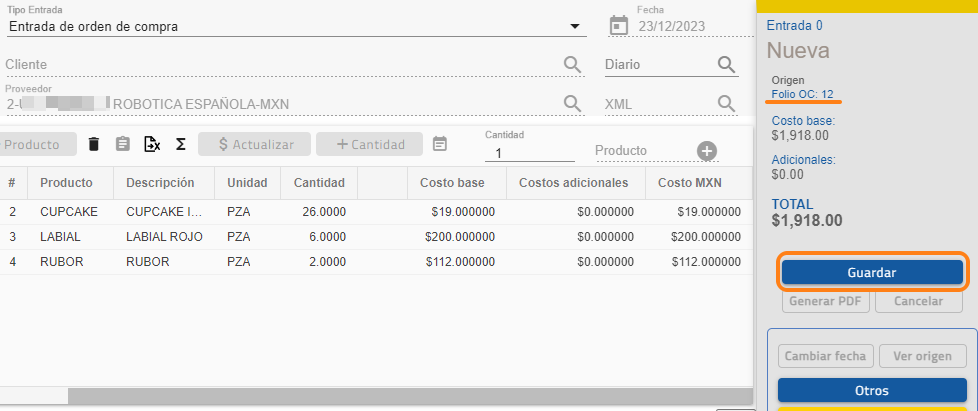Click the XML search magnifier icon

(x=727, y=104)
